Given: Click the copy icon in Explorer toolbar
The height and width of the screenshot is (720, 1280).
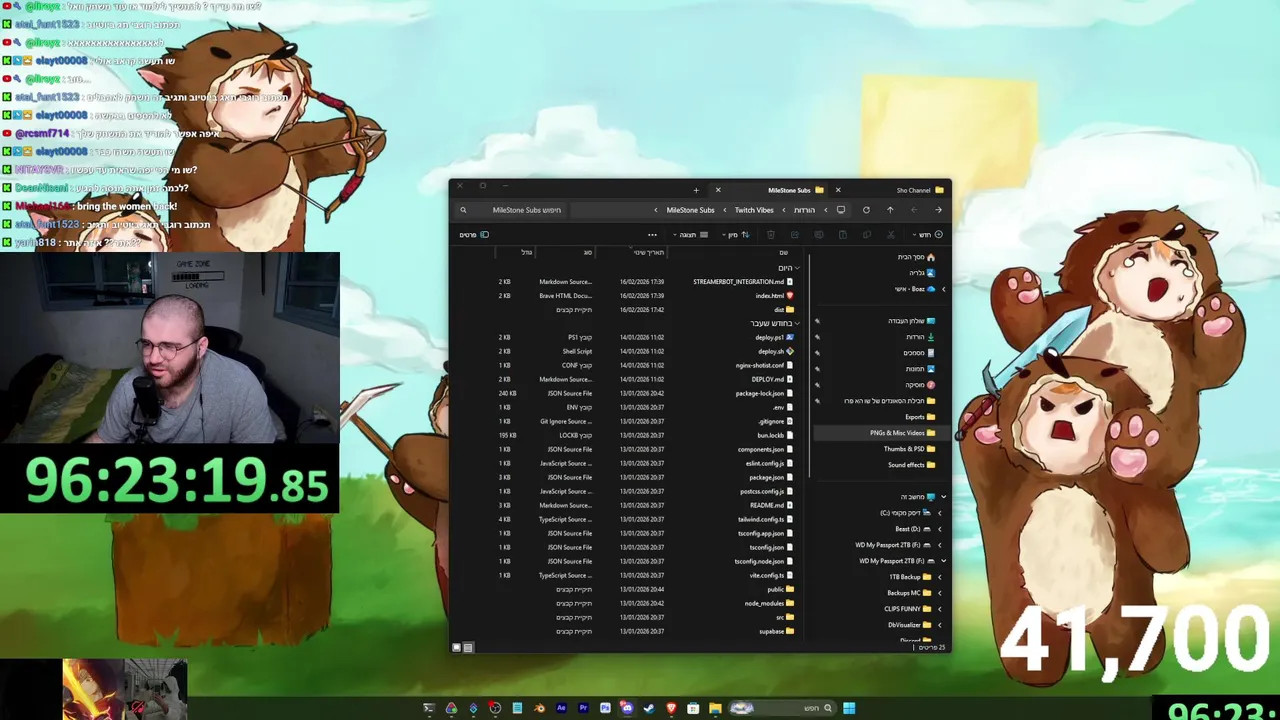Looking at the screenshot, I should tap(867, 235).
